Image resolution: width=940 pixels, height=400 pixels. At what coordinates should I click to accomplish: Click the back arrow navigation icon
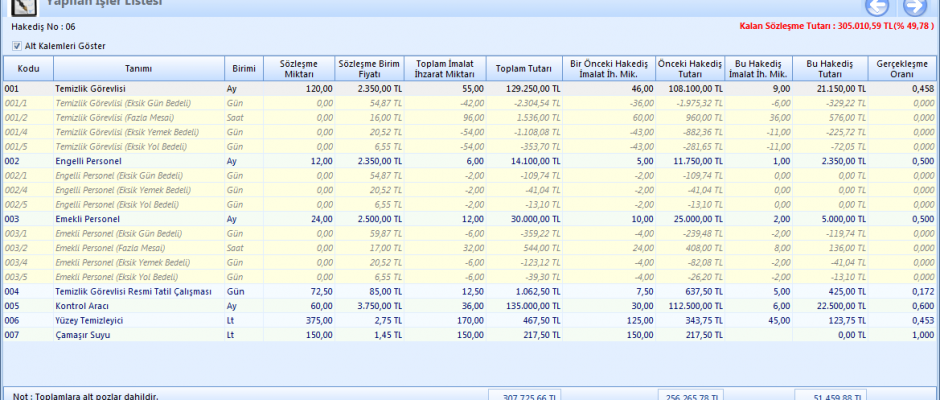[x=879, y=8]
